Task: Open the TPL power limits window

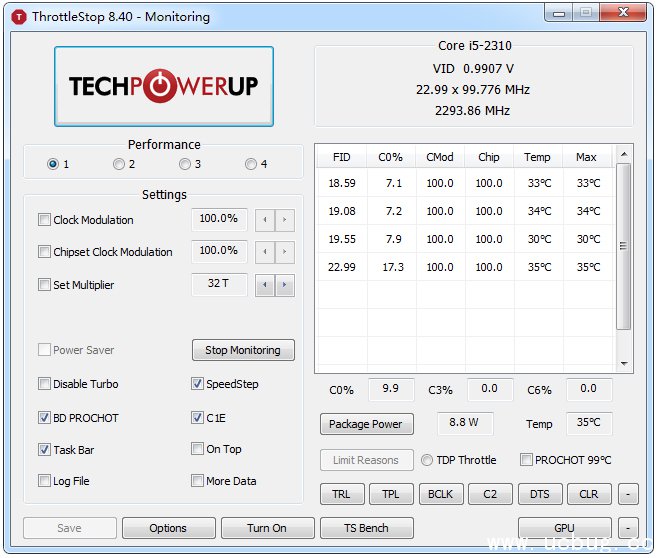Action: (391, 494)
